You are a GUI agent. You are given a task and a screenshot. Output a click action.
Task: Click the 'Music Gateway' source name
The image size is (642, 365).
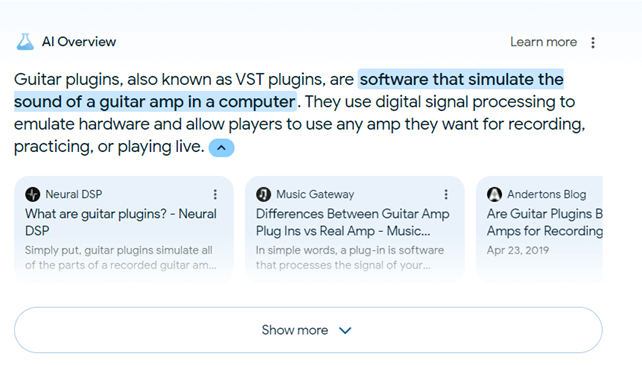tap(315, 194)
